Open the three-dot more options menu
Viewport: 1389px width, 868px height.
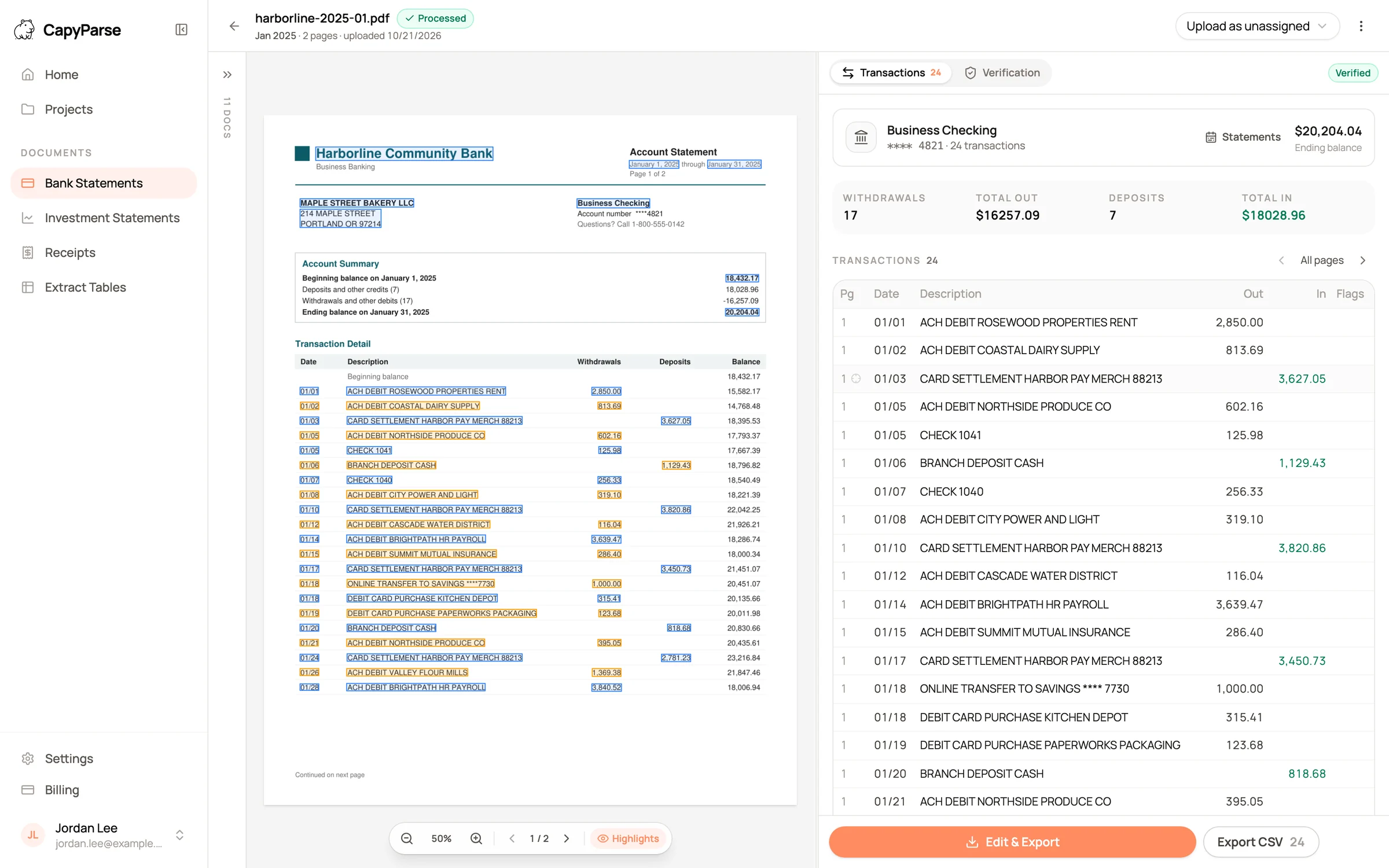pos(1361,26)
